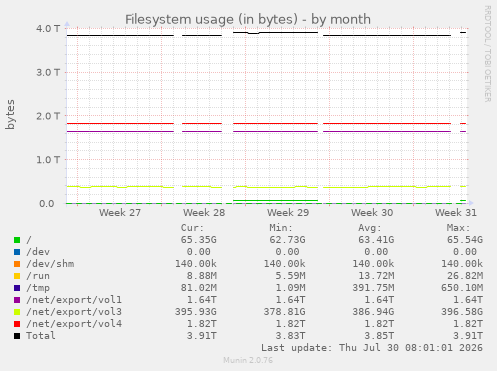The image size is (497, 371).
Task: Click the Max: column header
Action: click(x=458, y=228)
